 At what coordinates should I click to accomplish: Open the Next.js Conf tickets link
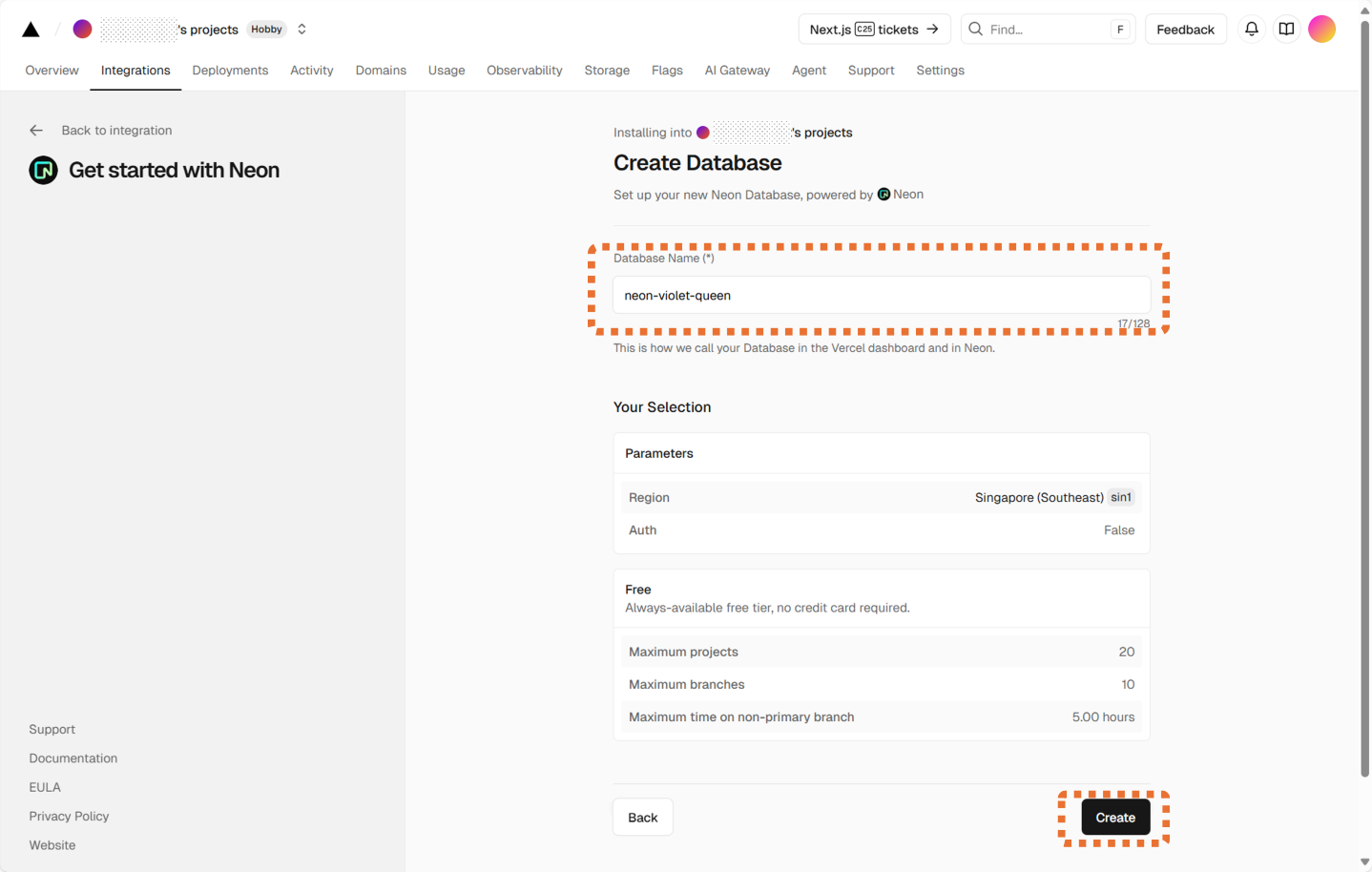(874, 30)
